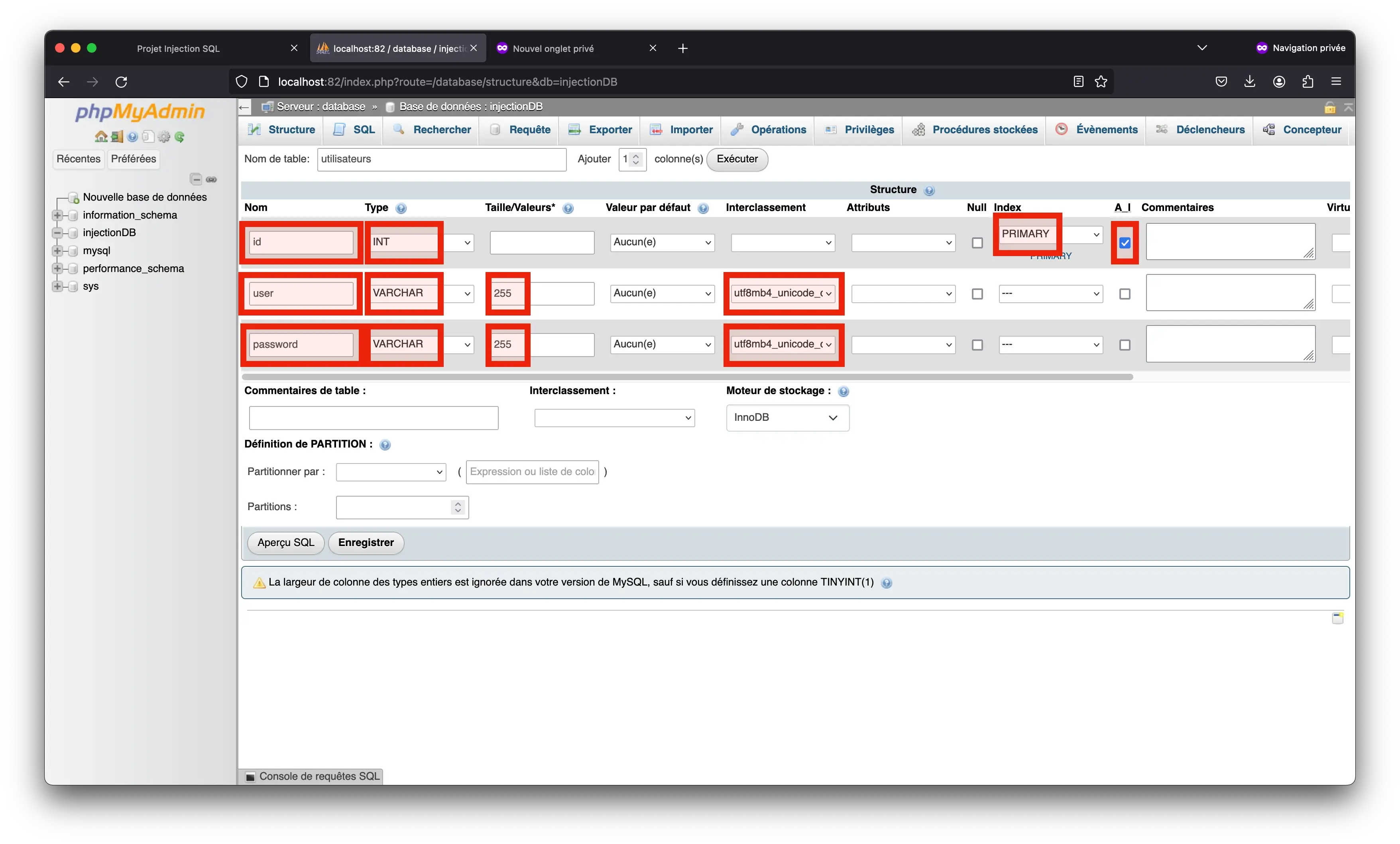
Task: Expand the mysql database node
Action: click(57, 250)
